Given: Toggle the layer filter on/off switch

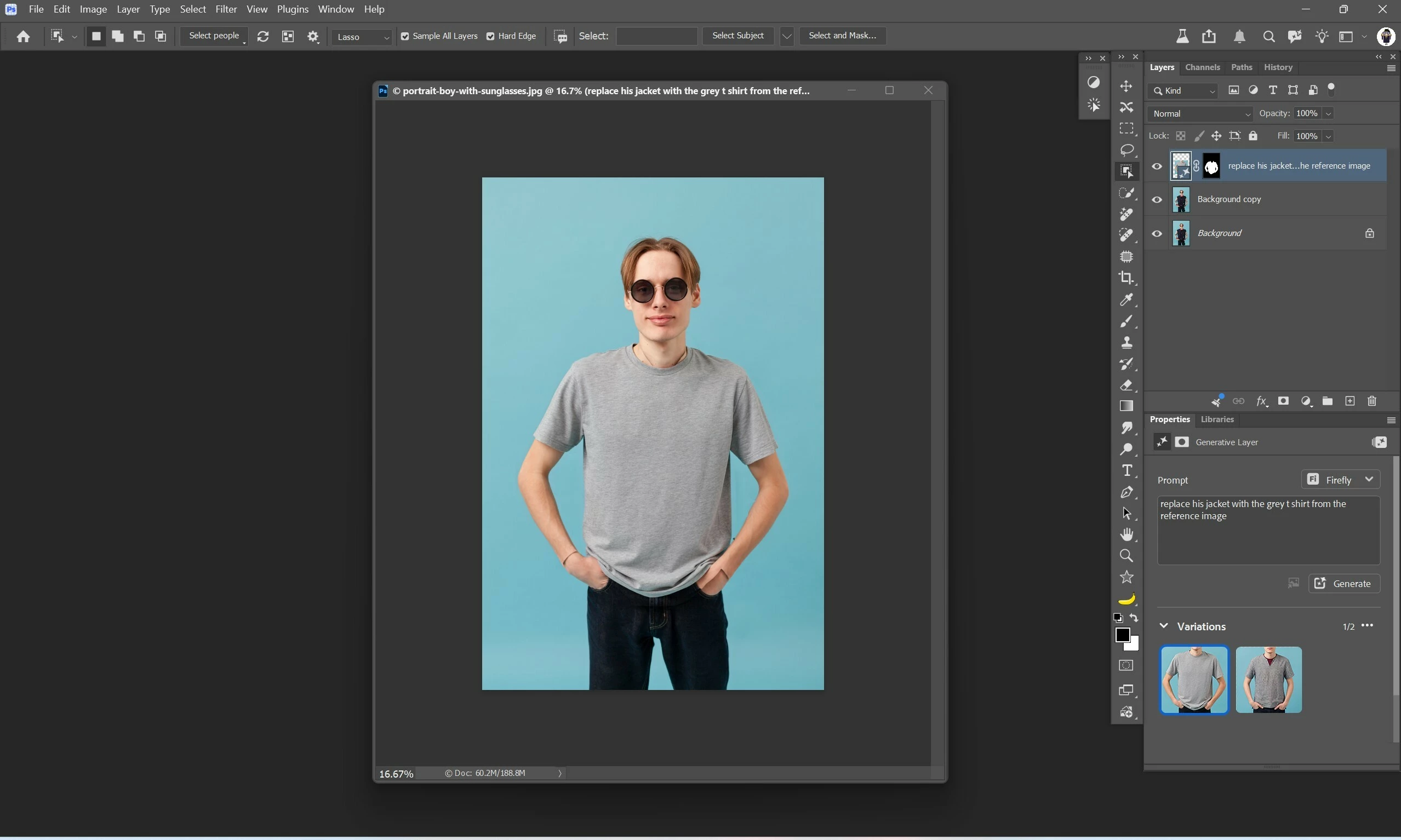Looking at the screenshot, I should click(1331, 89).
